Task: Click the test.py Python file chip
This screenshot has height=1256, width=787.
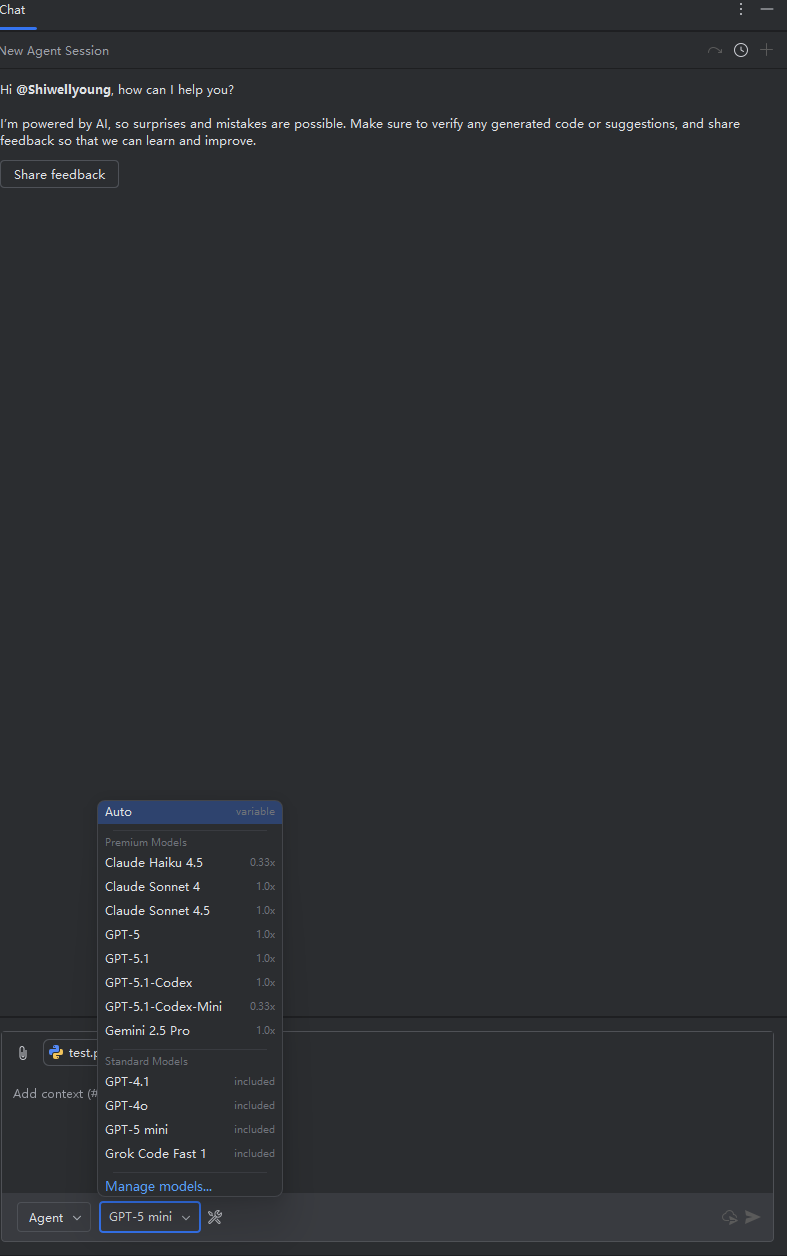Action: click(72, 1053)
